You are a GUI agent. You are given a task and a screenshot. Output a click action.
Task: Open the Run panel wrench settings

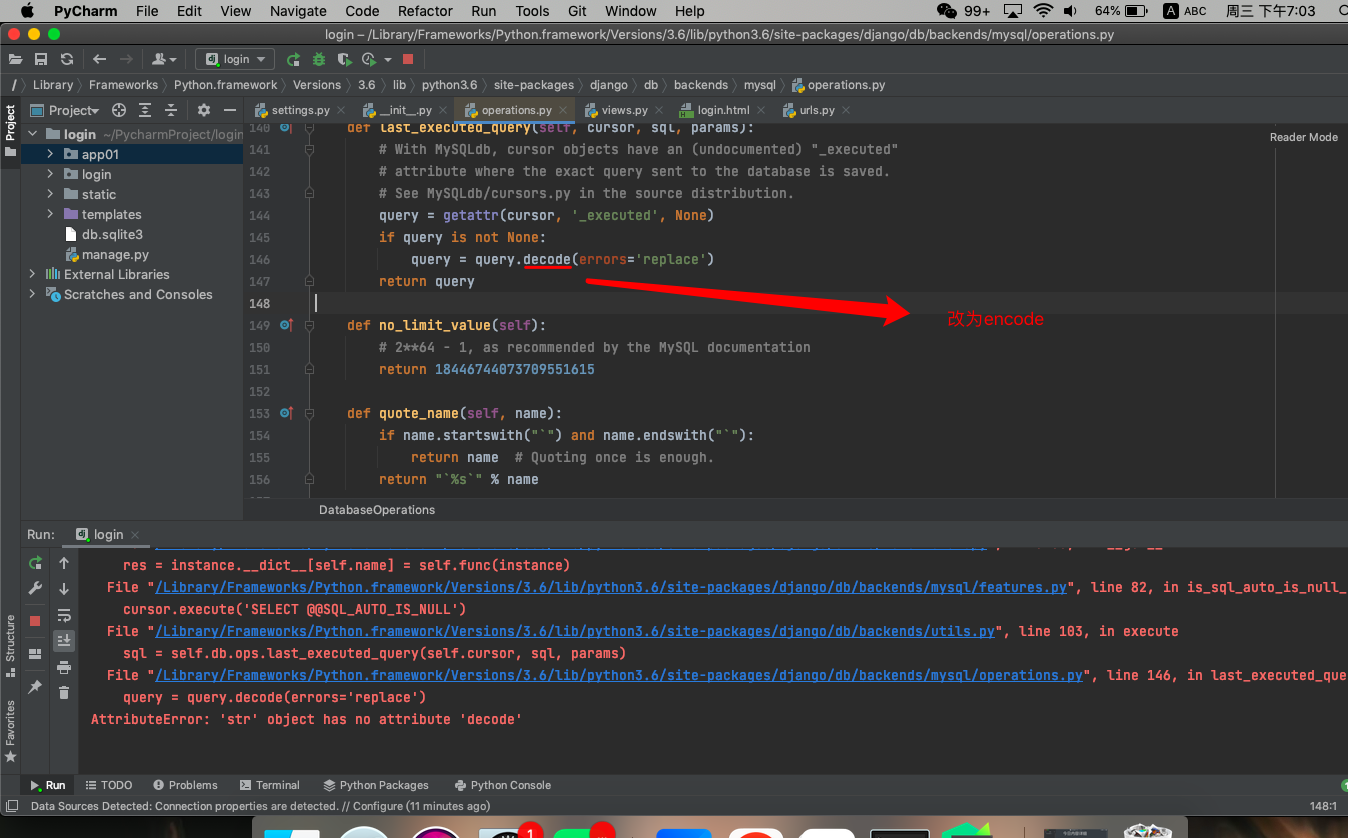(36, 589)
